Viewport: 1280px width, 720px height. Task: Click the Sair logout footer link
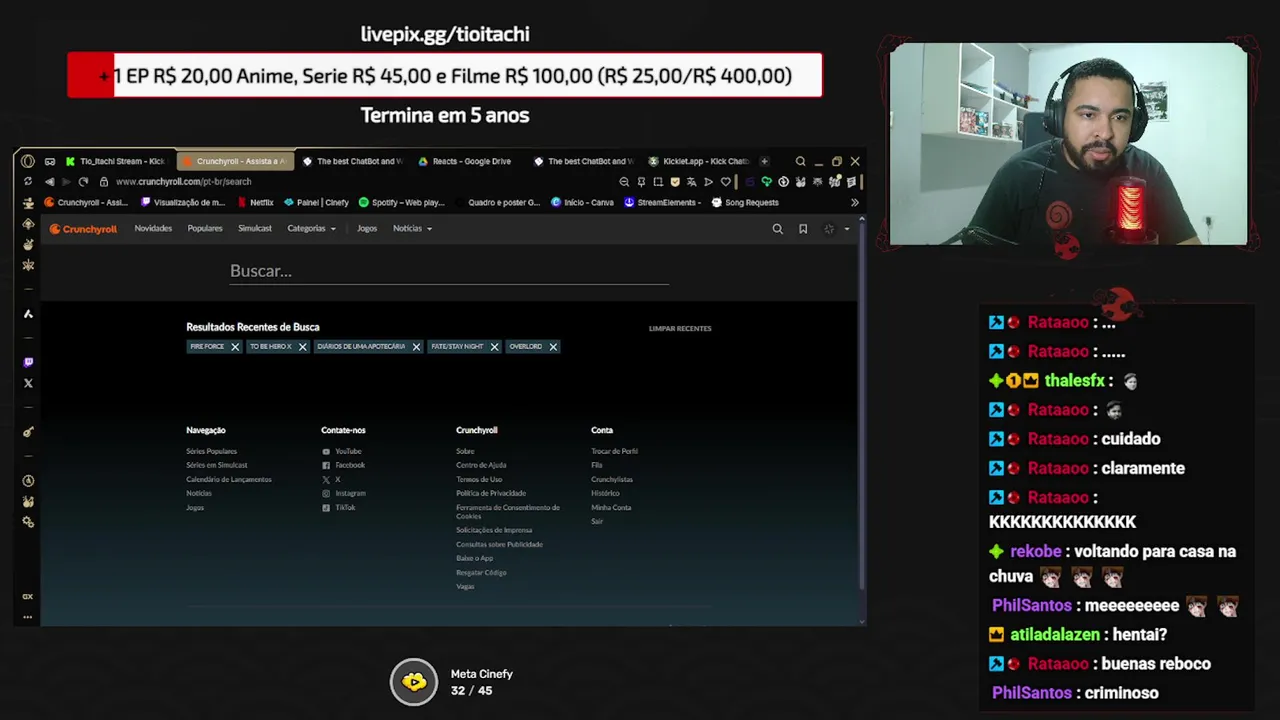pyautogui.click(x=597, y=521)
